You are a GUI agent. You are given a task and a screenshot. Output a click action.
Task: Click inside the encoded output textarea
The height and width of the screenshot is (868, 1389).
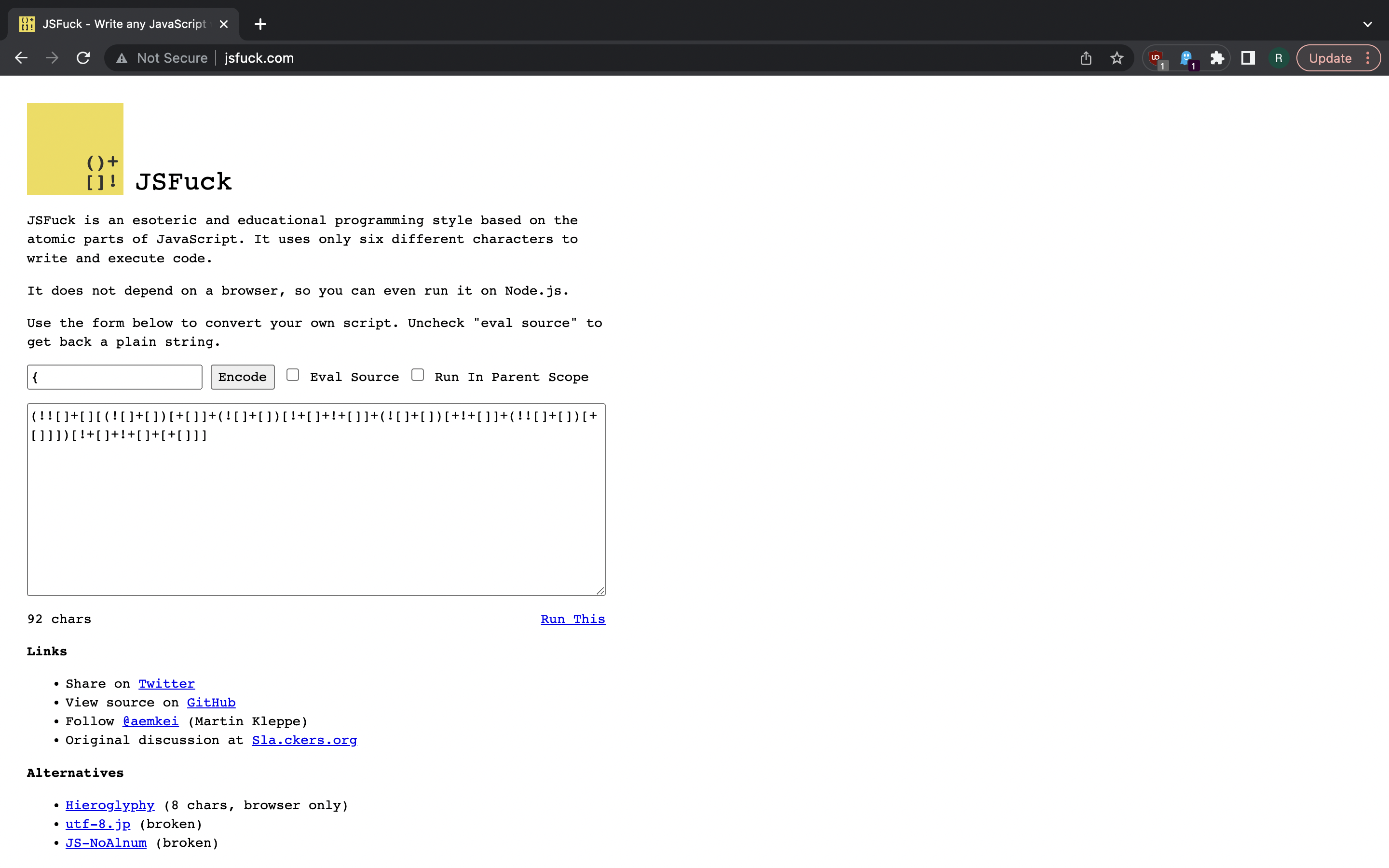click(x=316, y=500)
